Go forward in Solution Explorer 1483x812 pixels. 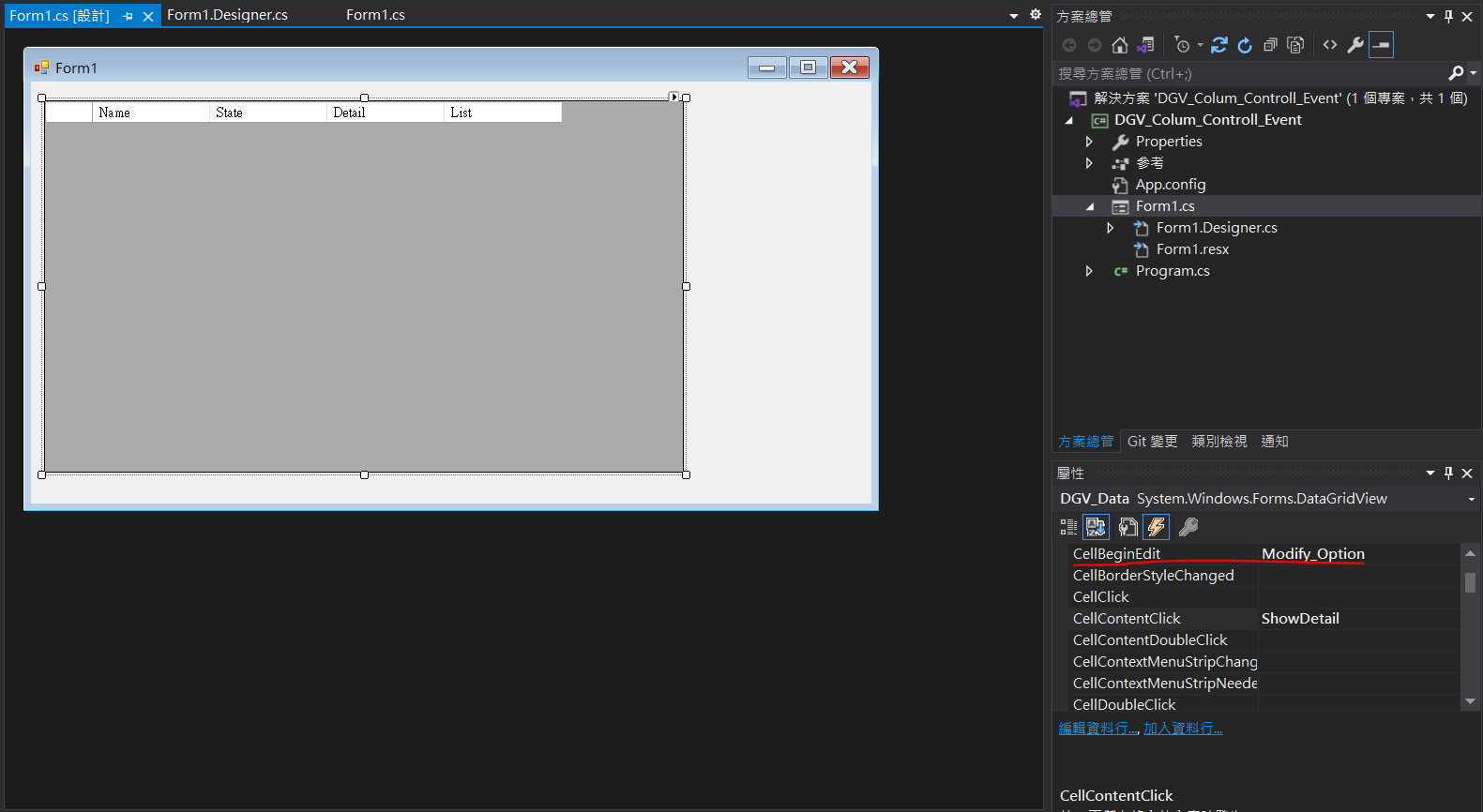coord(1095,45)
